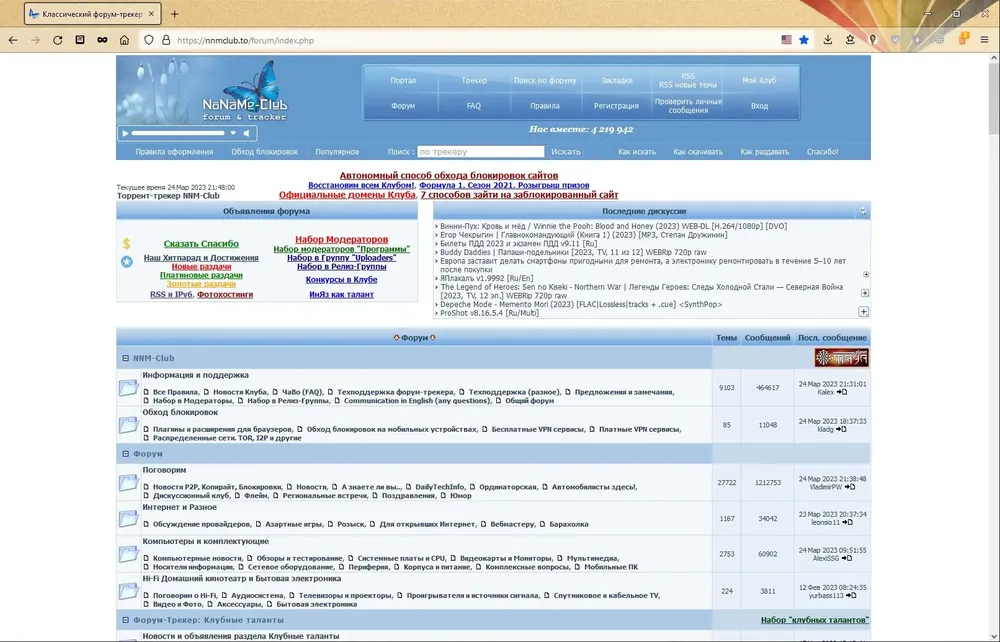Open Конкурсы в Клубе link
Viewport: 1000px width, 642px height.
[x=341, y=279]
